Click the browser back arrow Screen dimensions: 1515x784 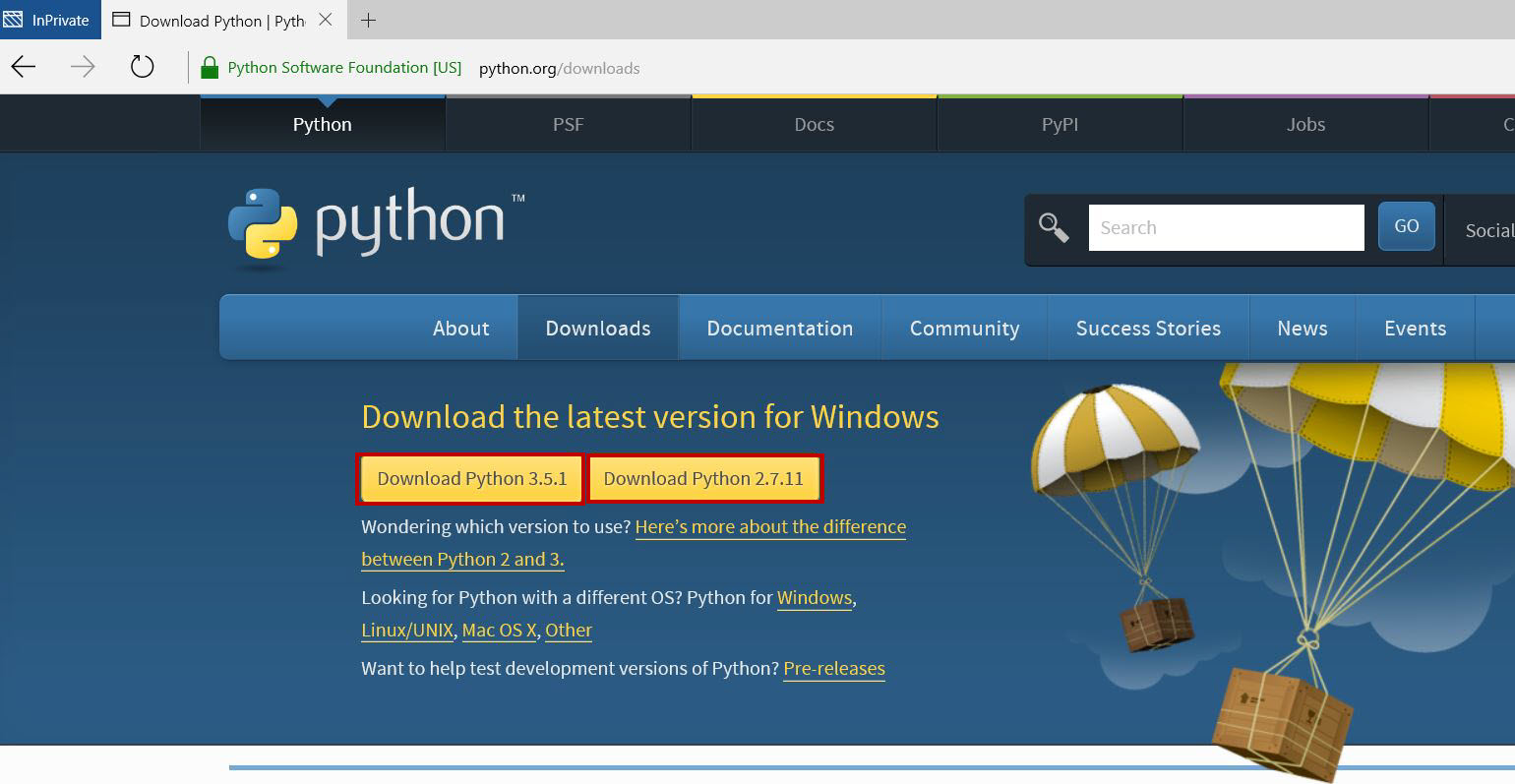click(x=24, y=67)
